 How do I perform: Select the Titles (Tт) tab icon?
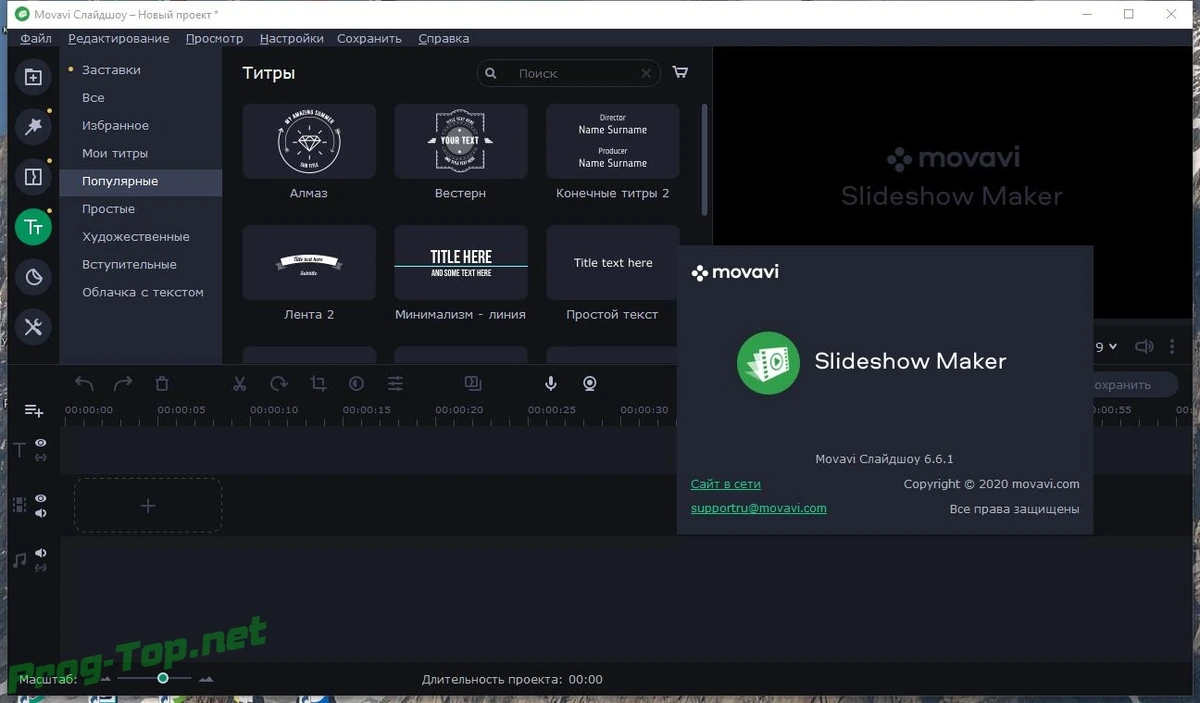[33, 227]
